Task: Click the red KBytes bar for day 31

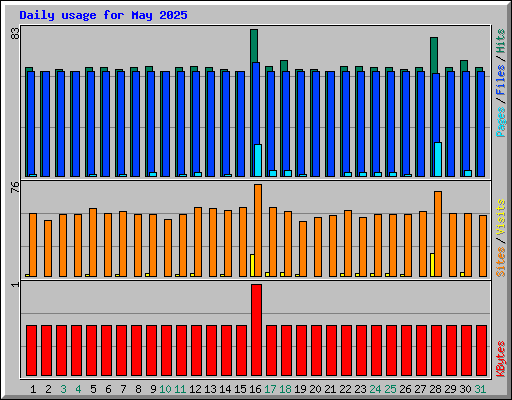Action: pyautogui.click(x=481, y=351)
